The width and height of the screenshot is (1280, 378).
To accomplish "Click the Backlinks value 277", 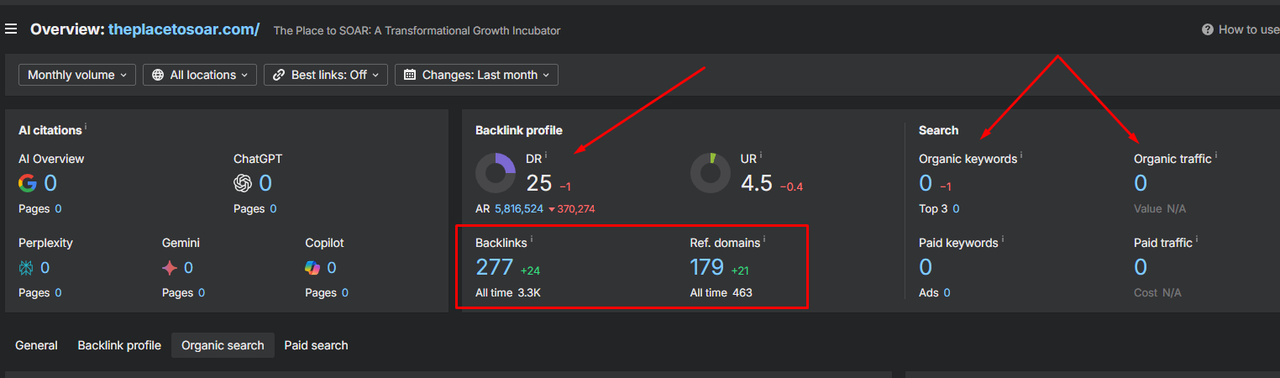I will pos(494,267).
